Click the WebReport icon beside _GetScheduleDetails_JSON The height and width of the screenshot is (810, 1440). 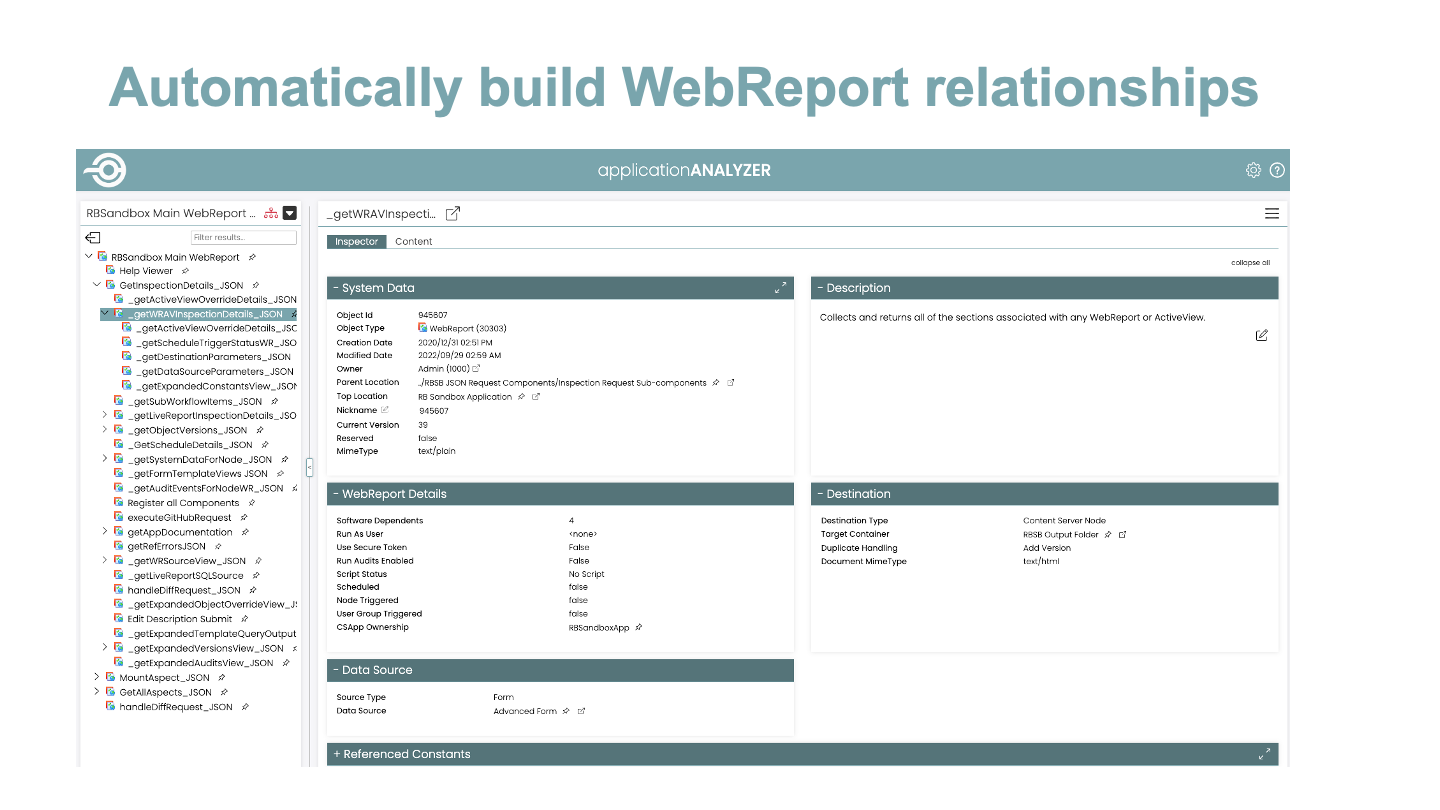click(x=118, y=445)
